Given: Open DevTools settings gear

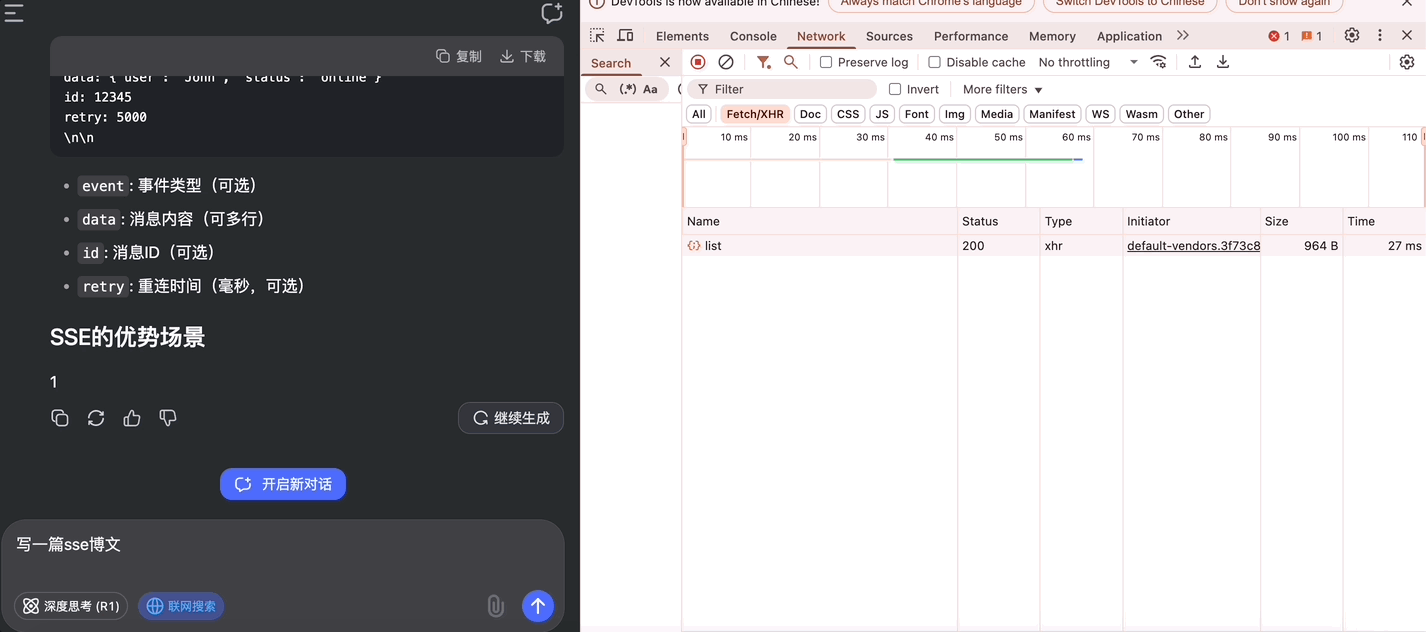Looking at the screenshot, I should click(1352, 35).
